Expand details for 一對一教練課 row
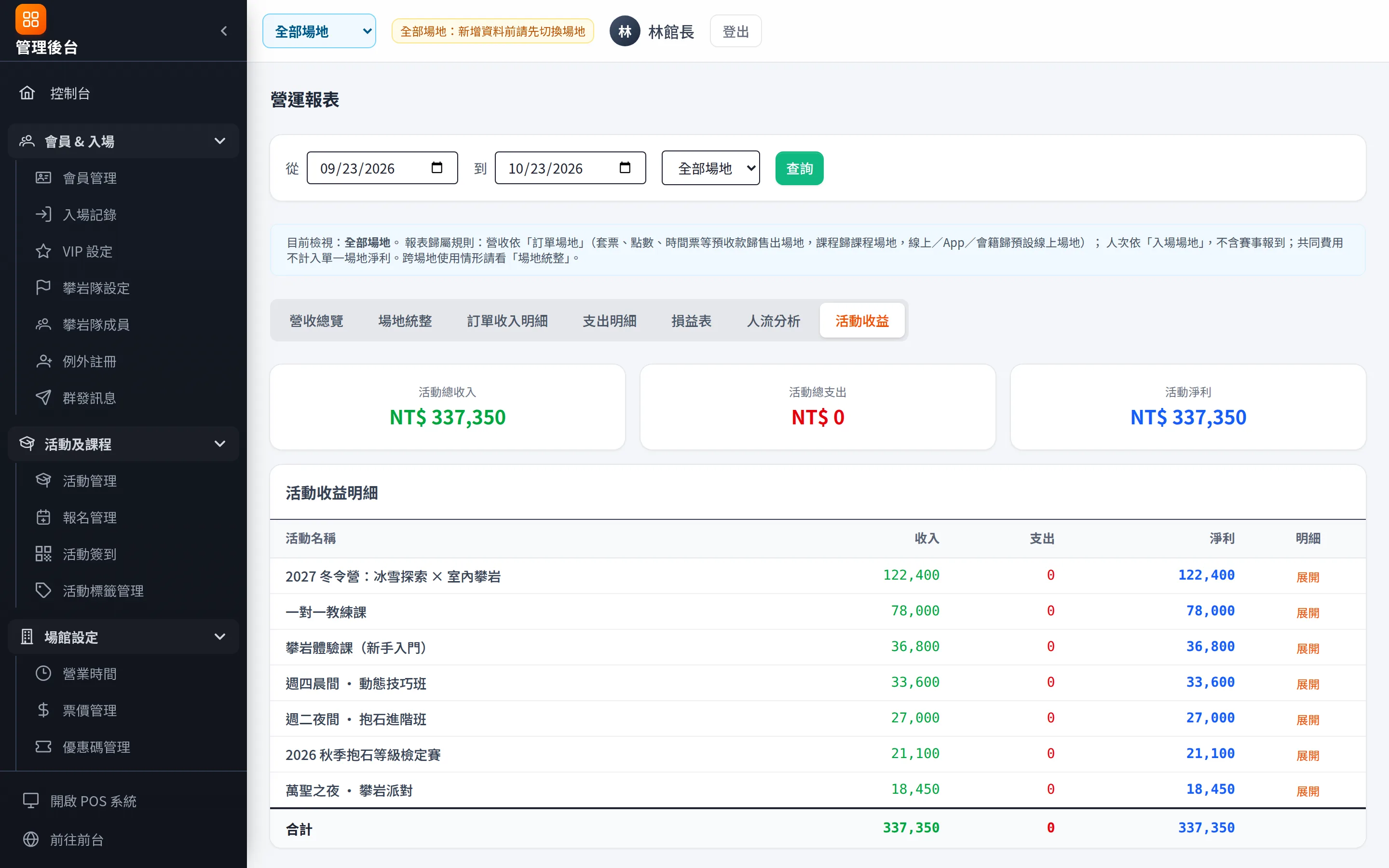This screenshot has height=868, width=1389. point(1307,612)
